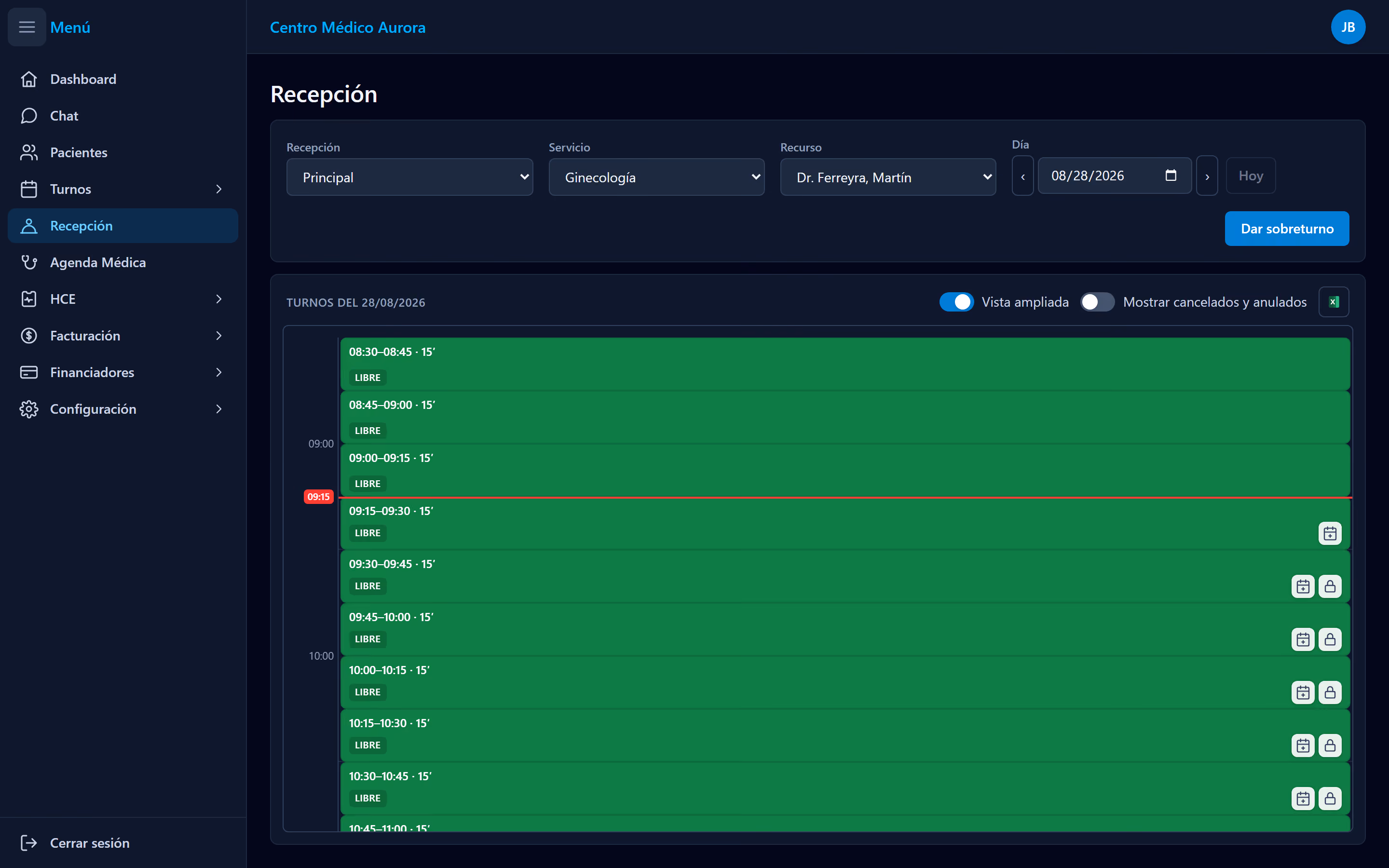Open user avatar JB menu
Screen dimensions: 1389x868
click(x=1348, y=27)
